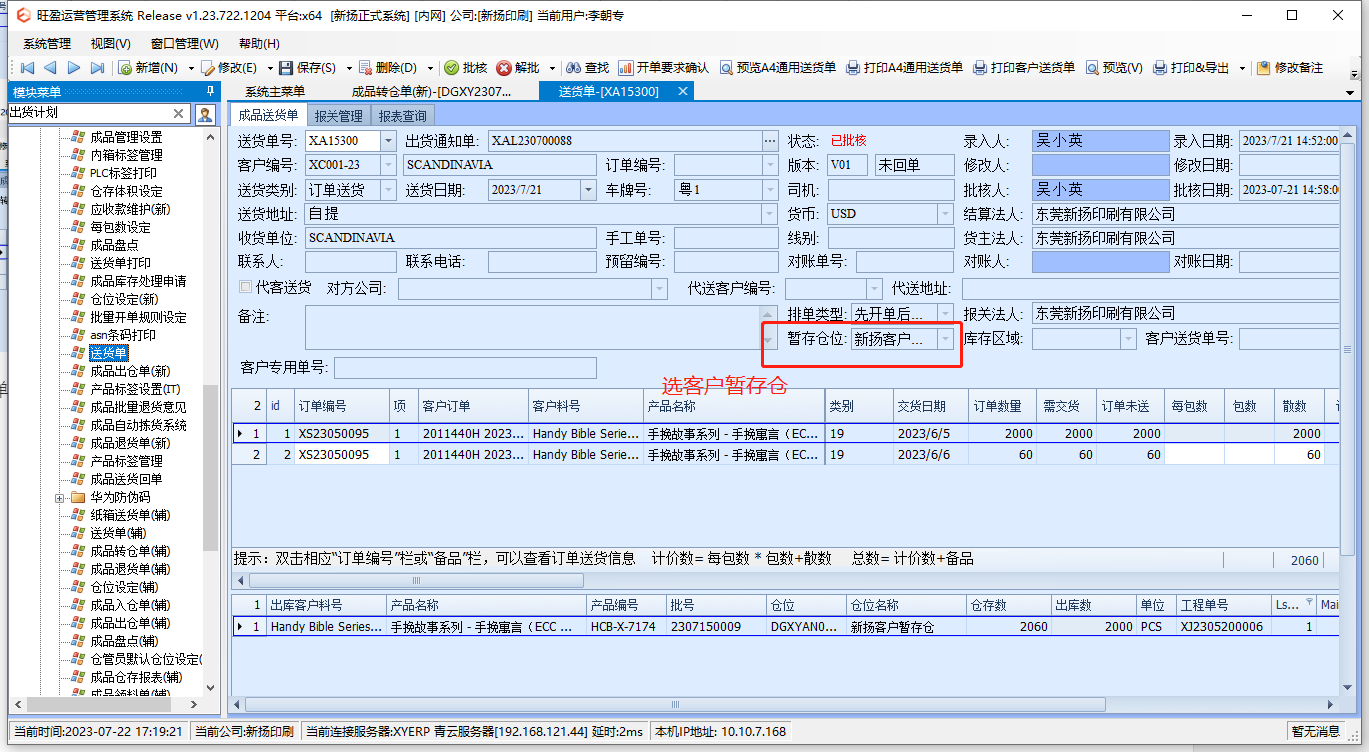Click 预览A4通用送货单 preview button
Viewport: 1369px width, 752px height.
tap(778, 68)
